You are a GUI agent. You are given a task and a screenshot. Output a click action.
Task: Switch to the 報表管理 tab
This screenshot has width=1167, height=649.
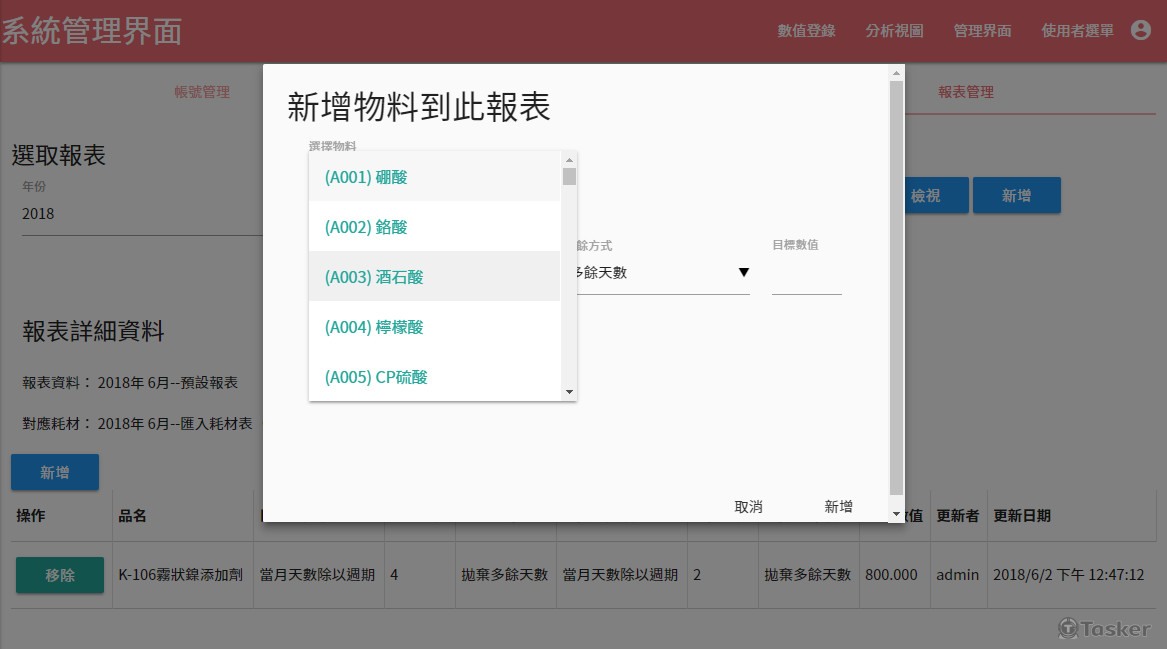967,91
